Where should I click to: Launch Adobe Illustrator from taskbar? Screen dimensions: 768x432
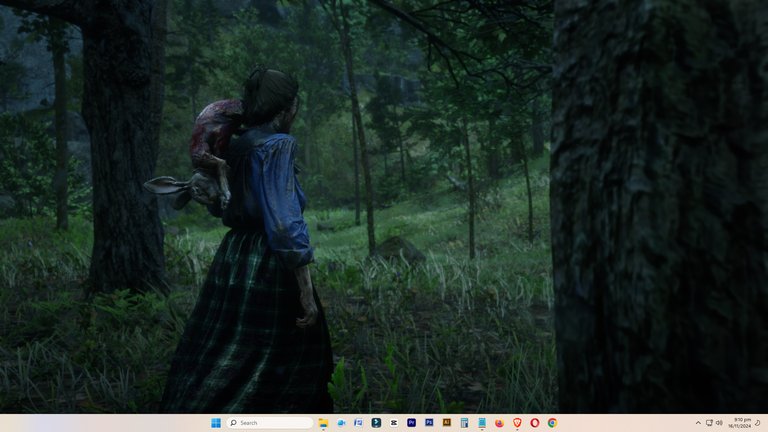[447, 423]
